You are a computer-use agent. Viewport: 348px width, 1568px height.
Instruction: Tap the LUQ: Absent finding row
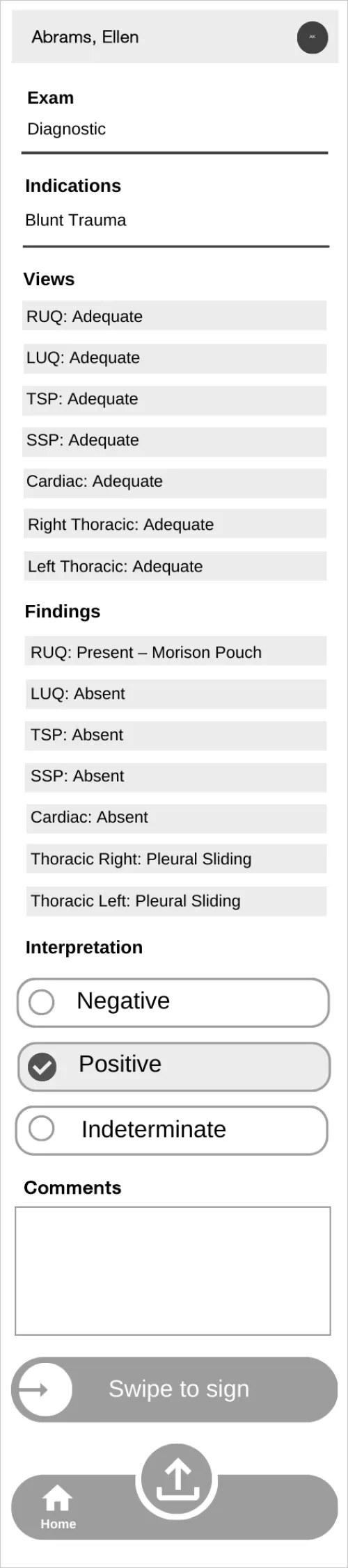click(x=175, y=694)
